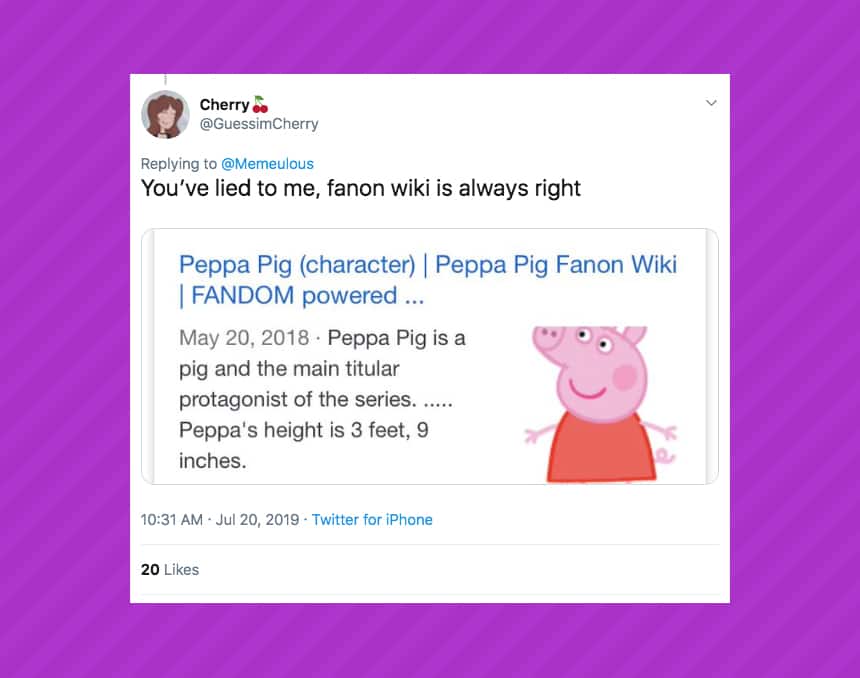860x678 pixels.
Task: Open the tweet options chevron menu
Action: point(711,103)
